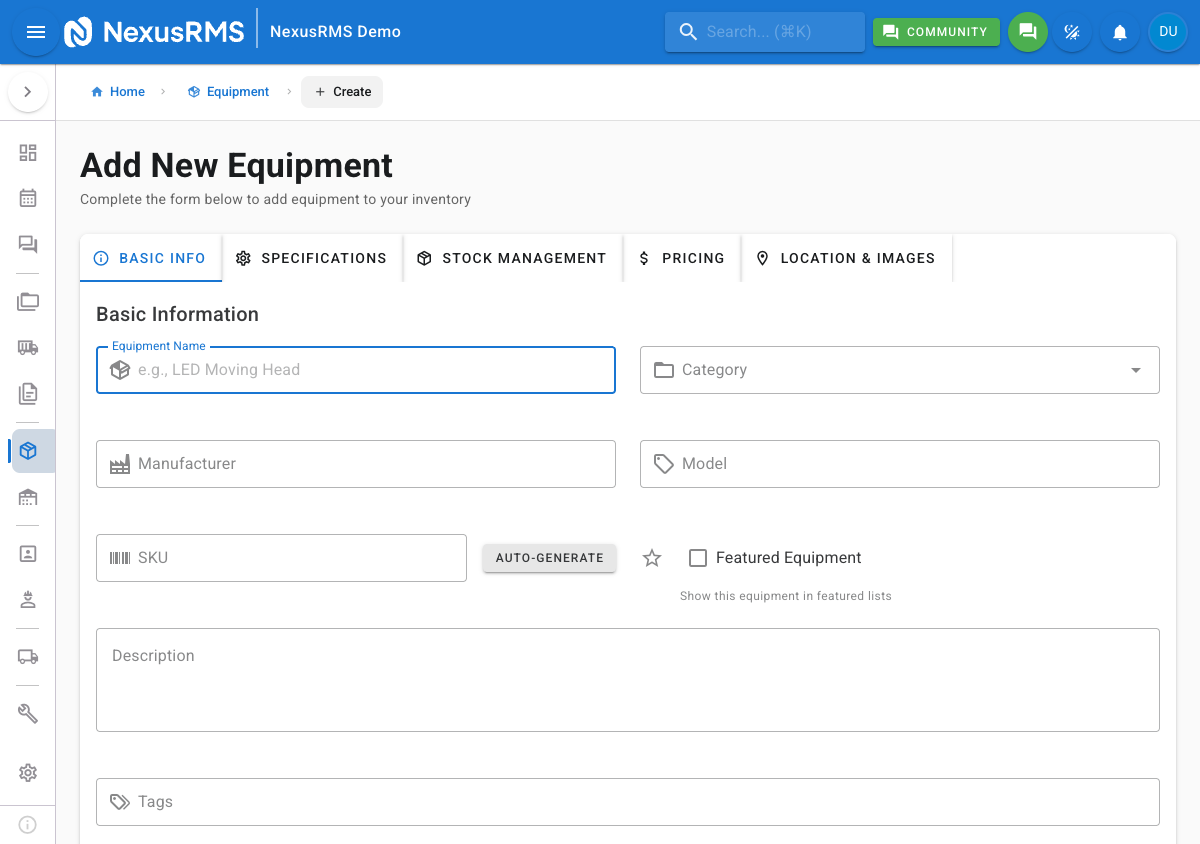The image size is (1200, 844).
Task: Open the Messages sidebar icon
Action: pos(28,243)
